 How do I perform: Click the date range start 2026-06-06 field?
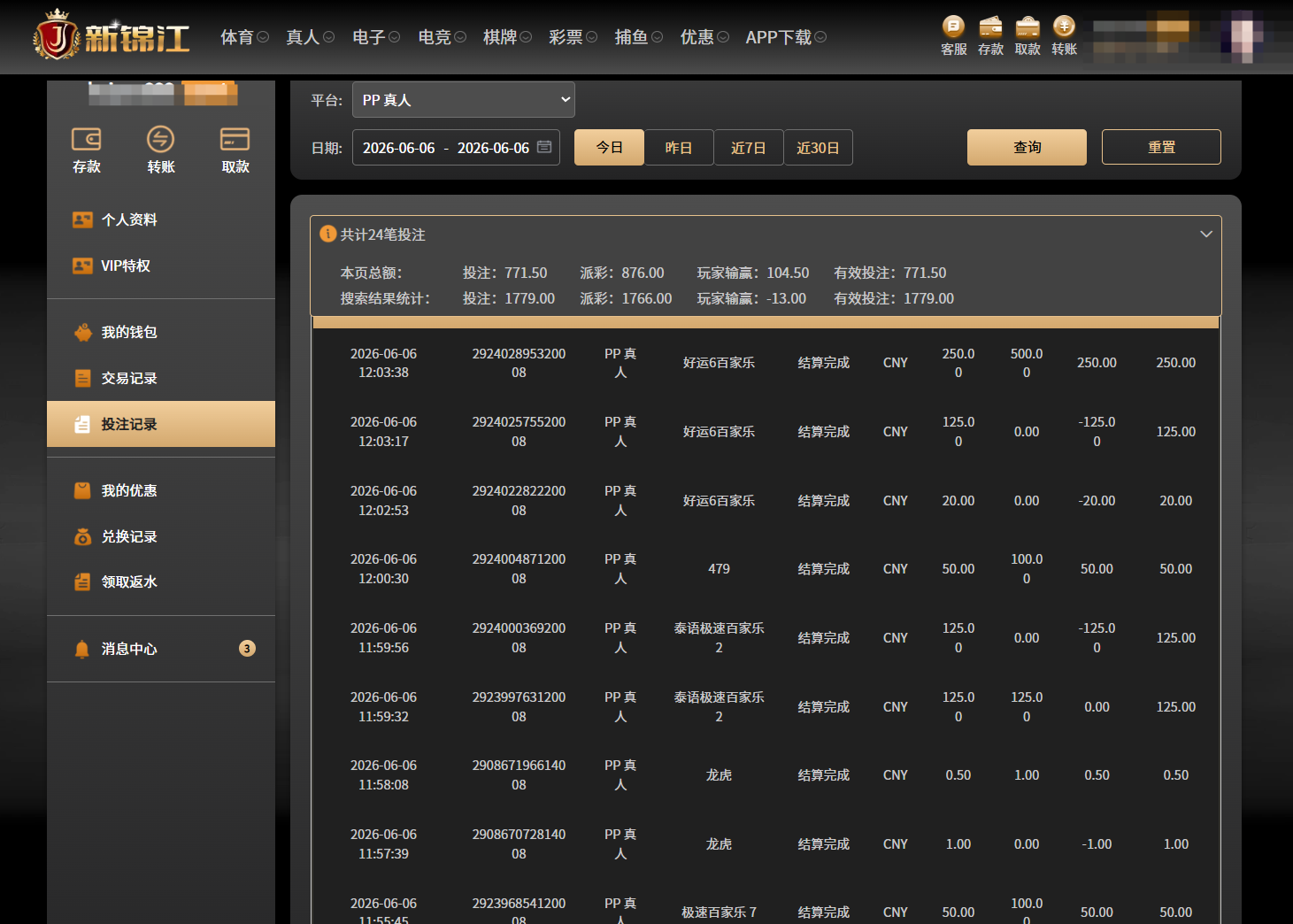click(x=399, y=148)
